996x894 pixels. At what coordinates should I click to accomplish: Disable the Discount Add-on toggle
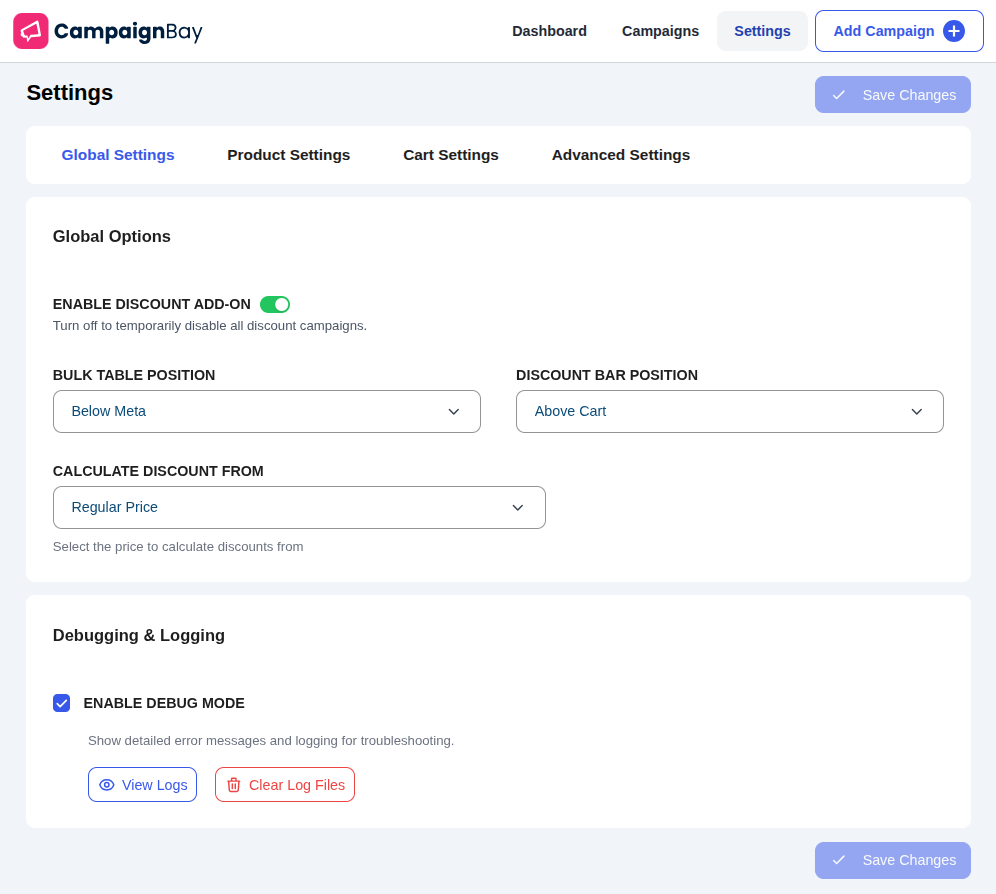pos(275,304)
